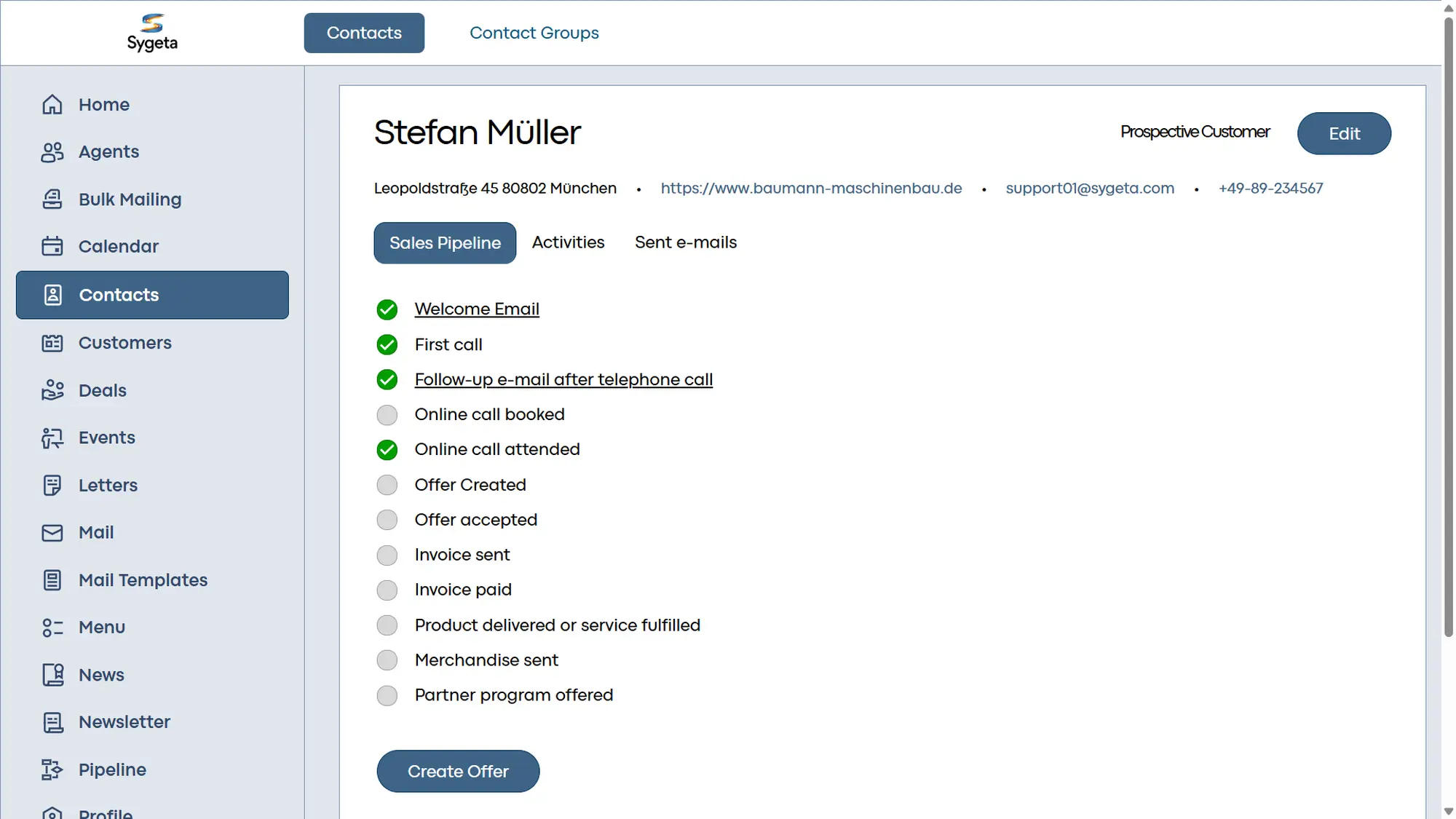Click the Mail Templates icon
The width and height of the screenshot is (1456, 819).
(52, 579)
